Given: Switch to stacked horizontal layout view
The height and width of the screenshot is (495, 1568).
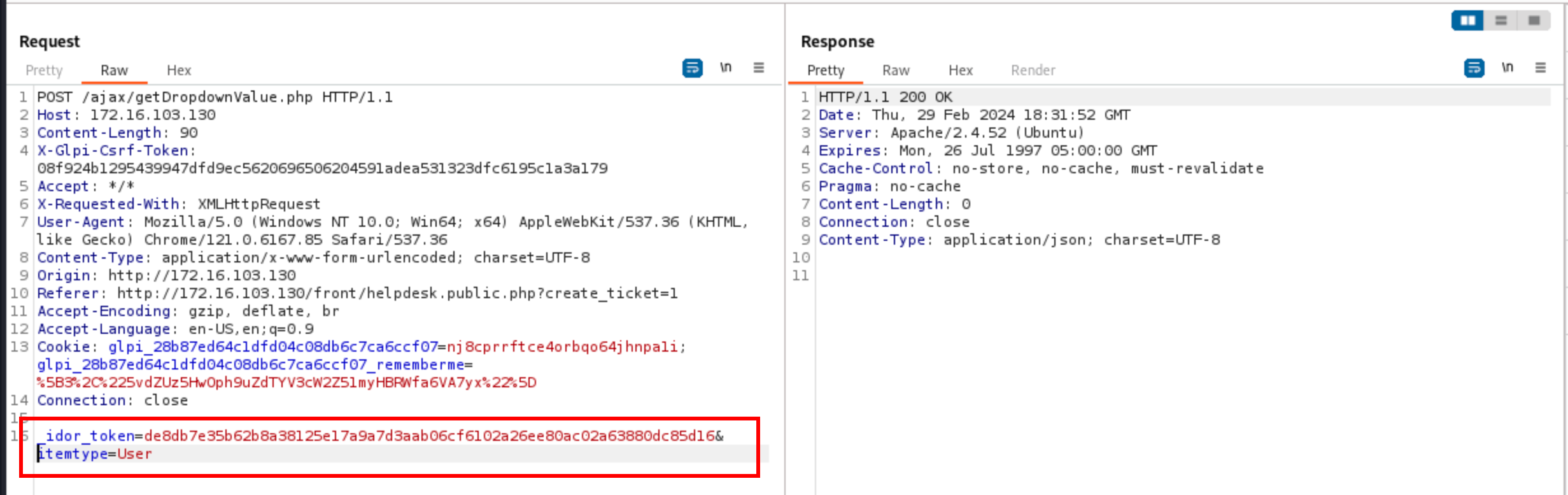Looking at the screenshot, I should (1501, 20).
